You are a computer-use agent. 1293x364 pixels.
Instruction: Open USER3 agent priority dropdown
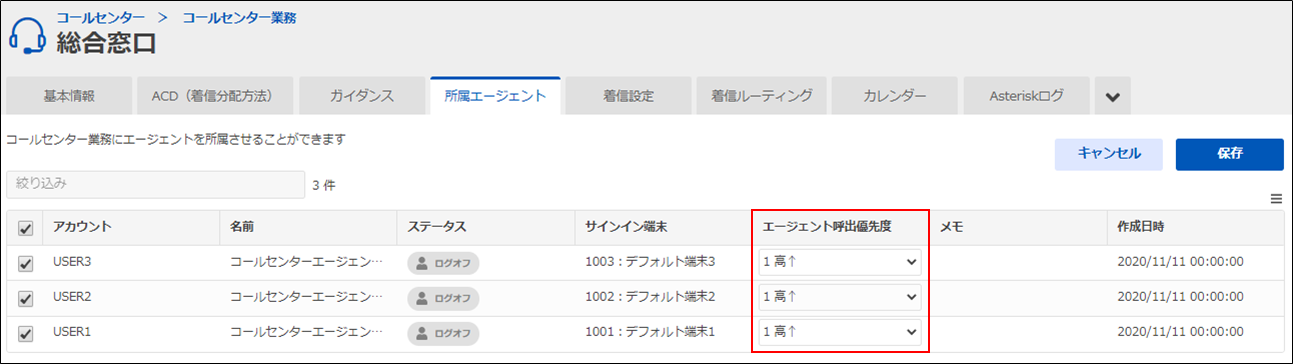(x=840, y=262)
